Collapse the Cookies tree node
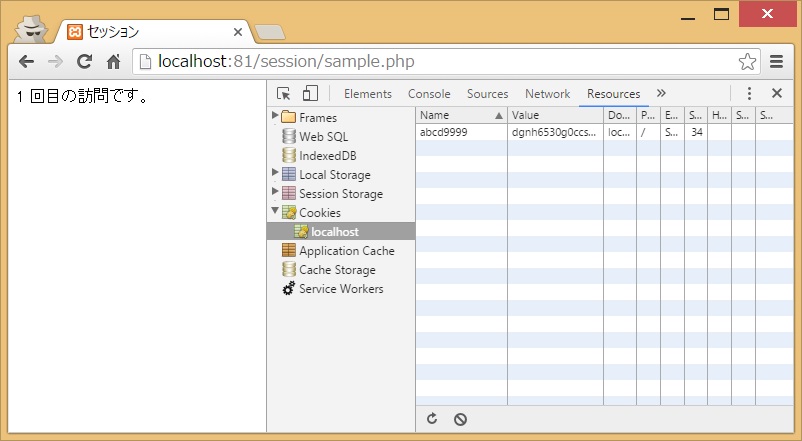This screenshot has height=441, width=802. coord(275,210)
